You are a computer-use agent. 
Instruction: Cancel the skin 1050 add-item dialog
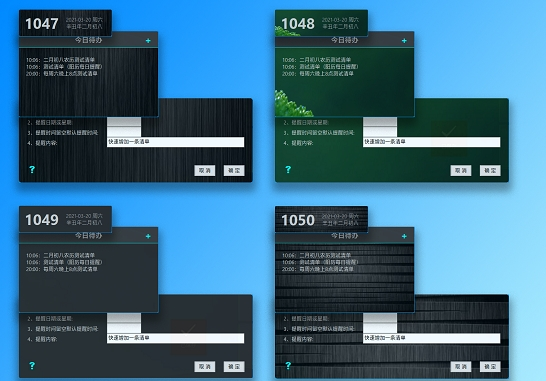coord(461,366)
